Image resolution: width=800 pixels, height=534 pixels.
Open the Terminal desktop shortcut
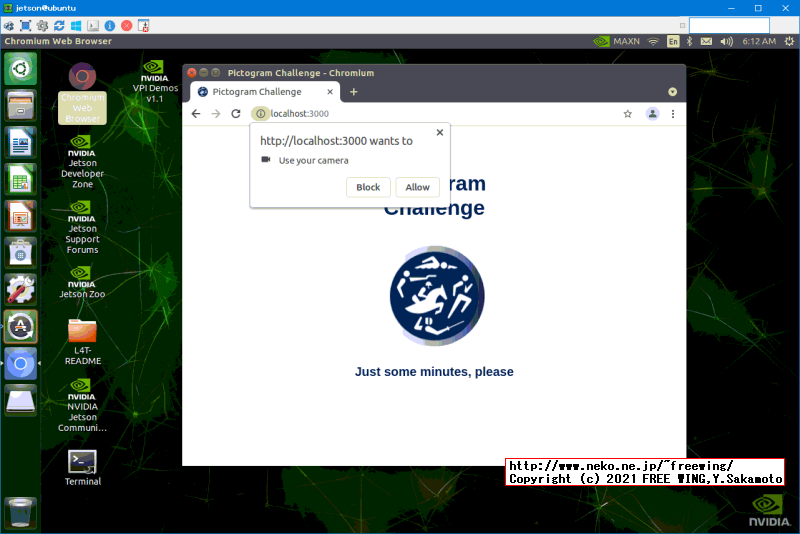[83, 462]
